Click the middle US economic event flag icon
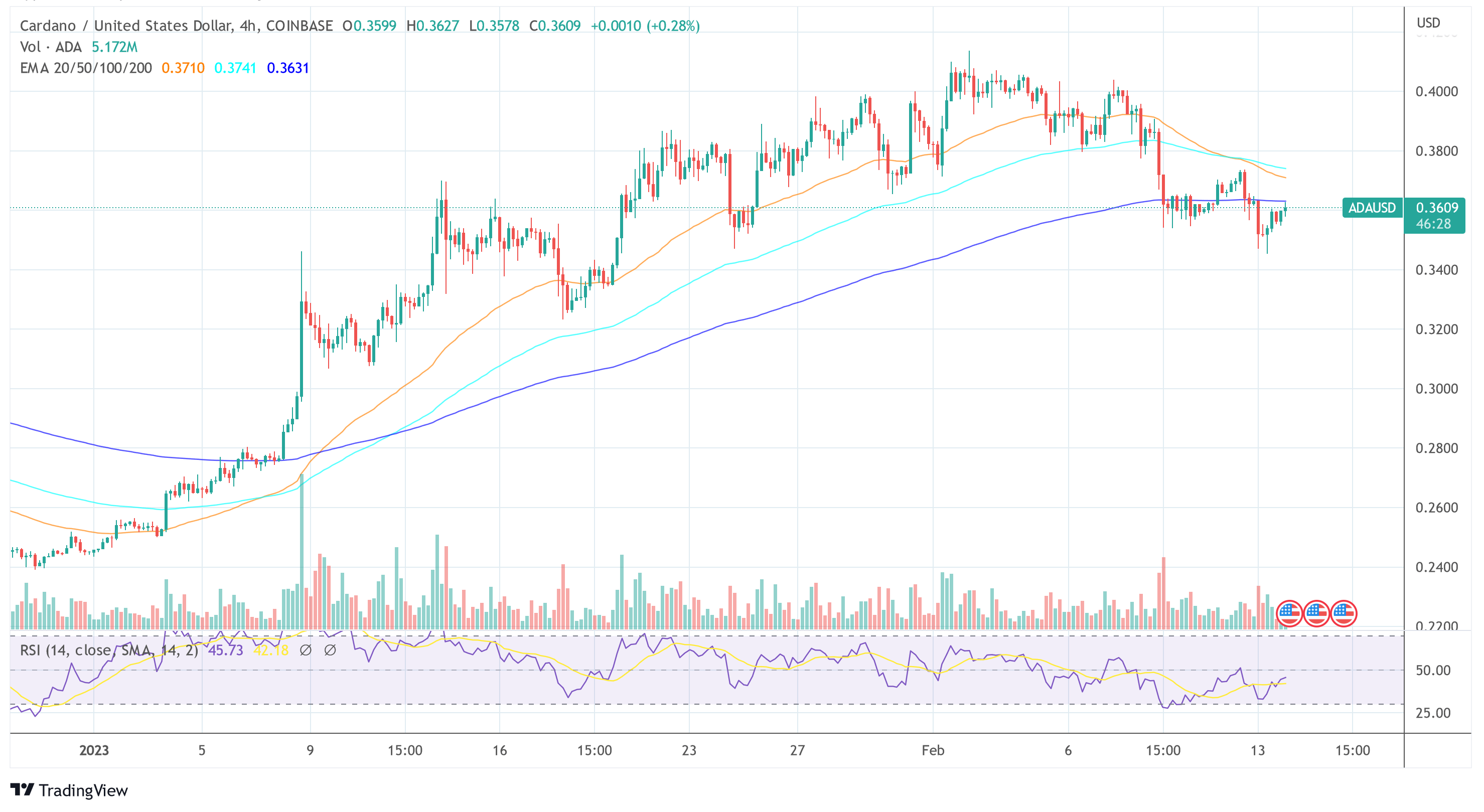This screenshot has width=1484, height=812. tap(1316, 613)
